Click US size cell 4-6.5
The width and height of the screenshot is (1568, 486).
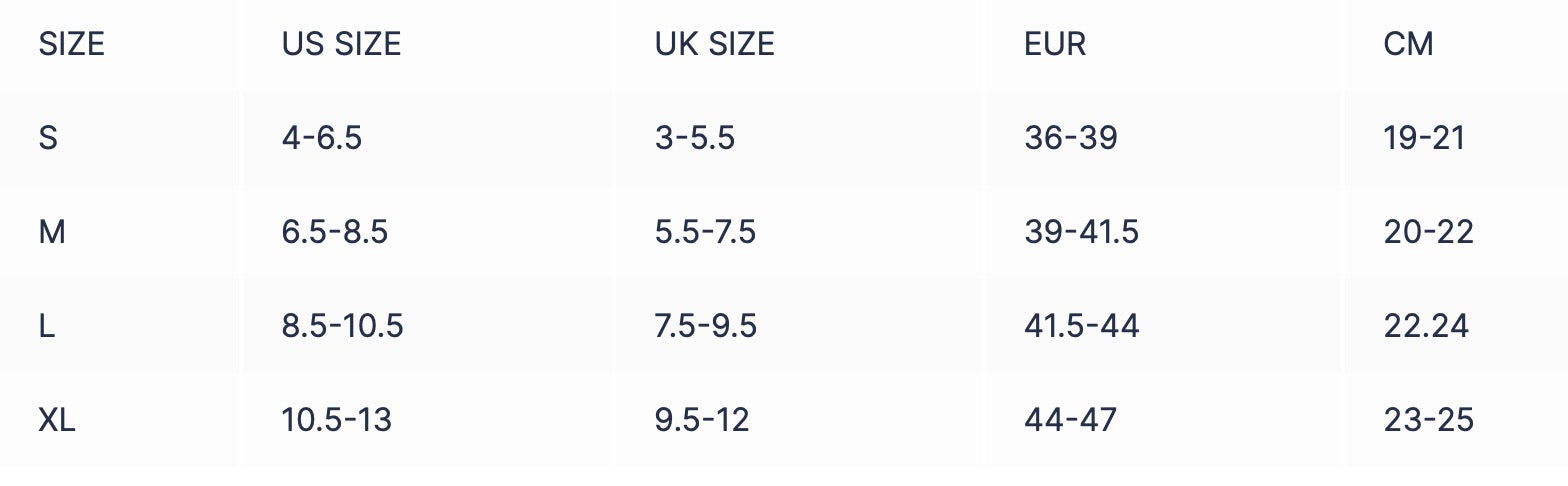(321, 138)
